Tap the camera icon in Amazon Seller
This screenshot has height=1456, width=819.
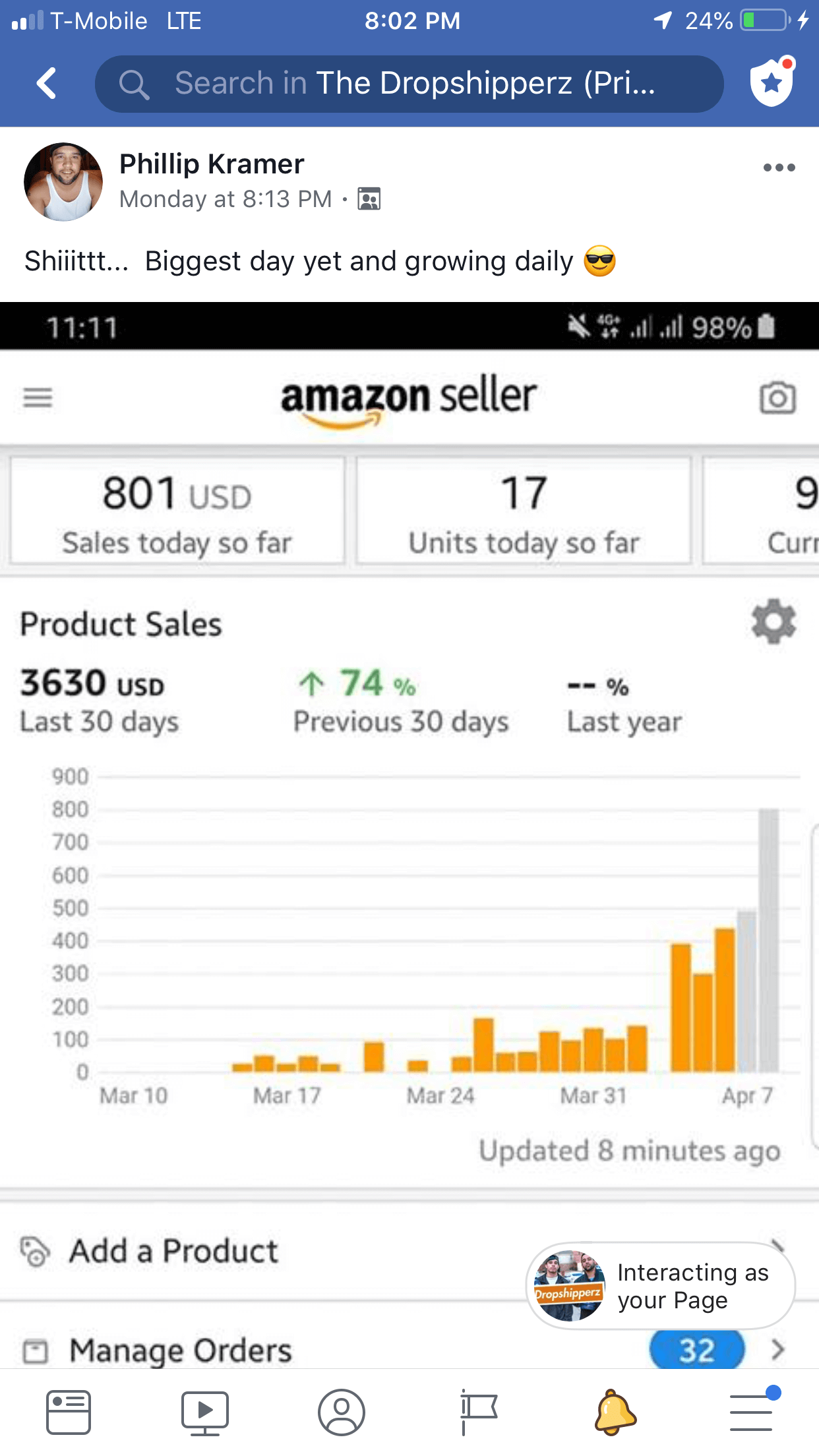[x=777, y=398]
